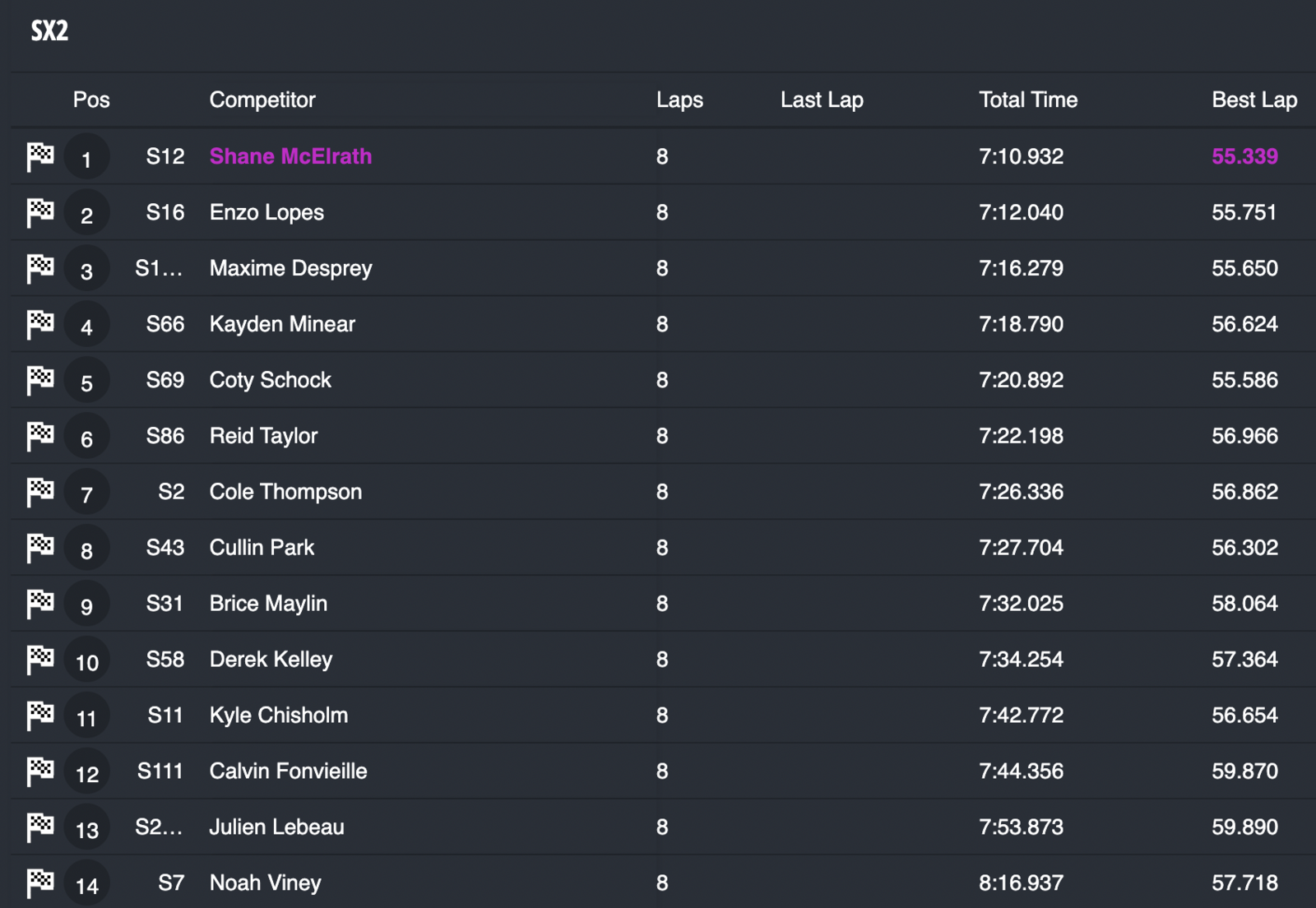This screenshot has height=908, width=1316.
Task: Click the checkered flag icon beside Brice Maylin
Action: (x=39, y=604)
